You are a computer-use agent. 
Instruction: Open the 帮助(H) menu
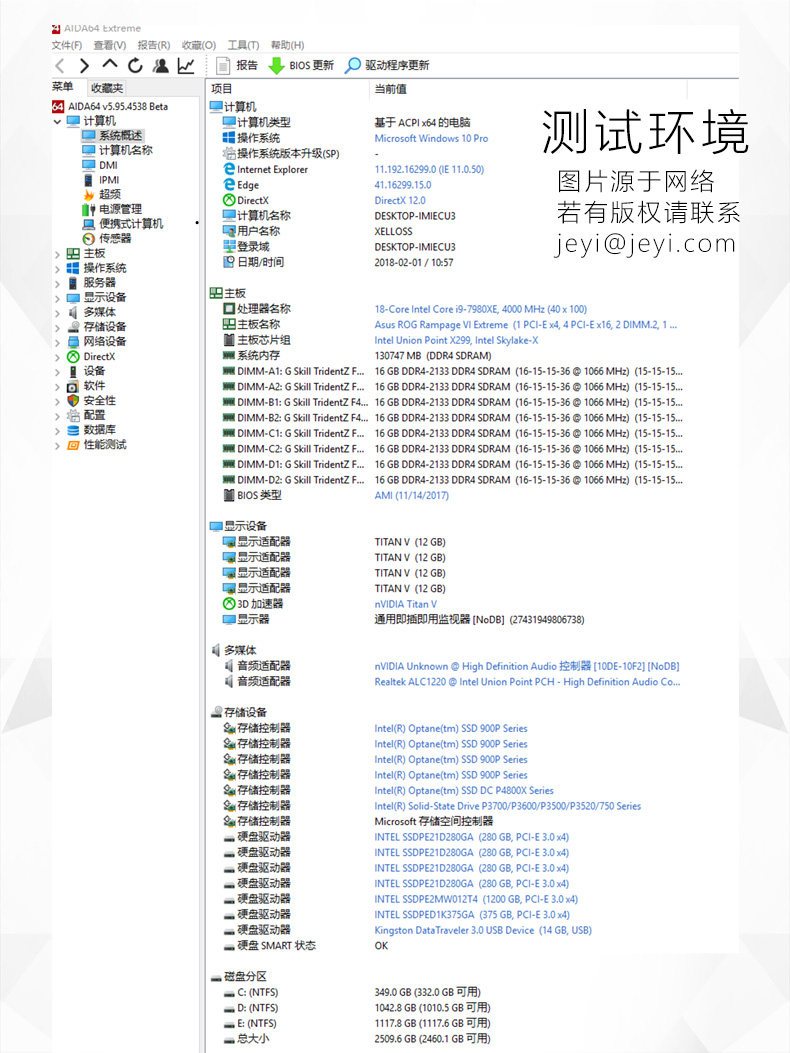(288, 45)
